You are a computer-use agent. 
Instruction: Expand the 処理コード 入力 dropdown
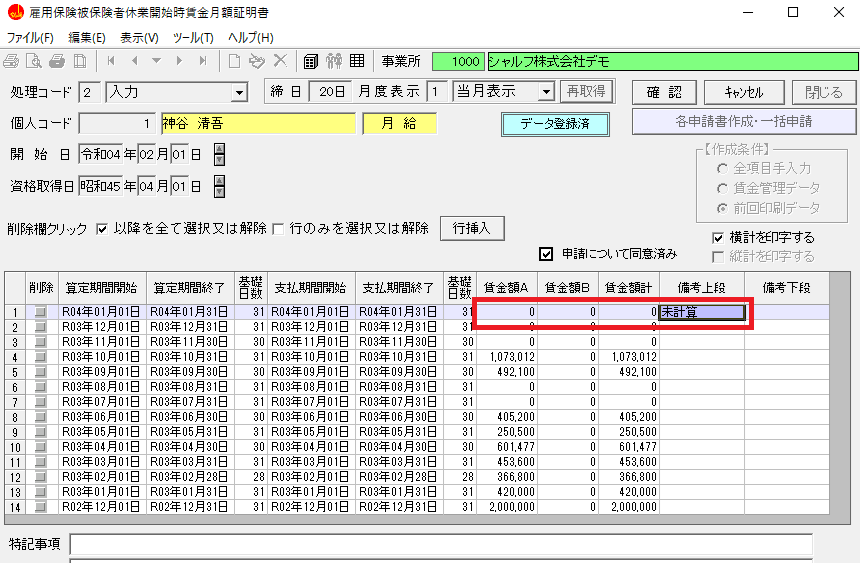click(239, 93)
